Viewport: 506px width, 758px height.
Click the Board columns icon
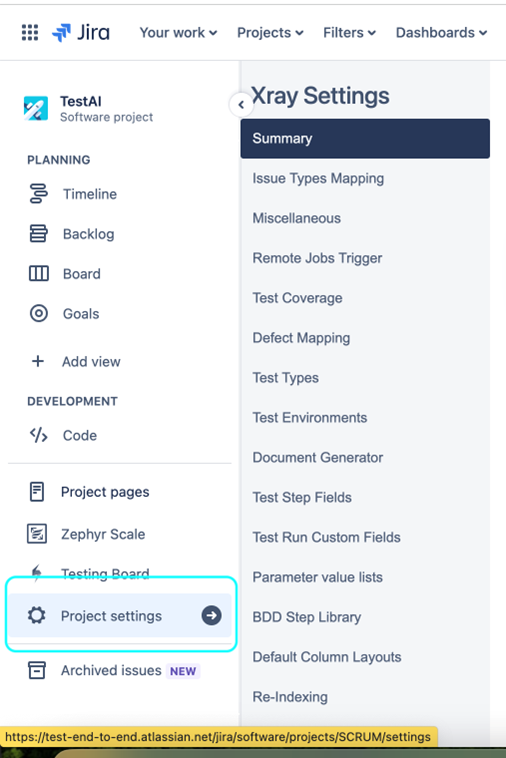point(39,274)
